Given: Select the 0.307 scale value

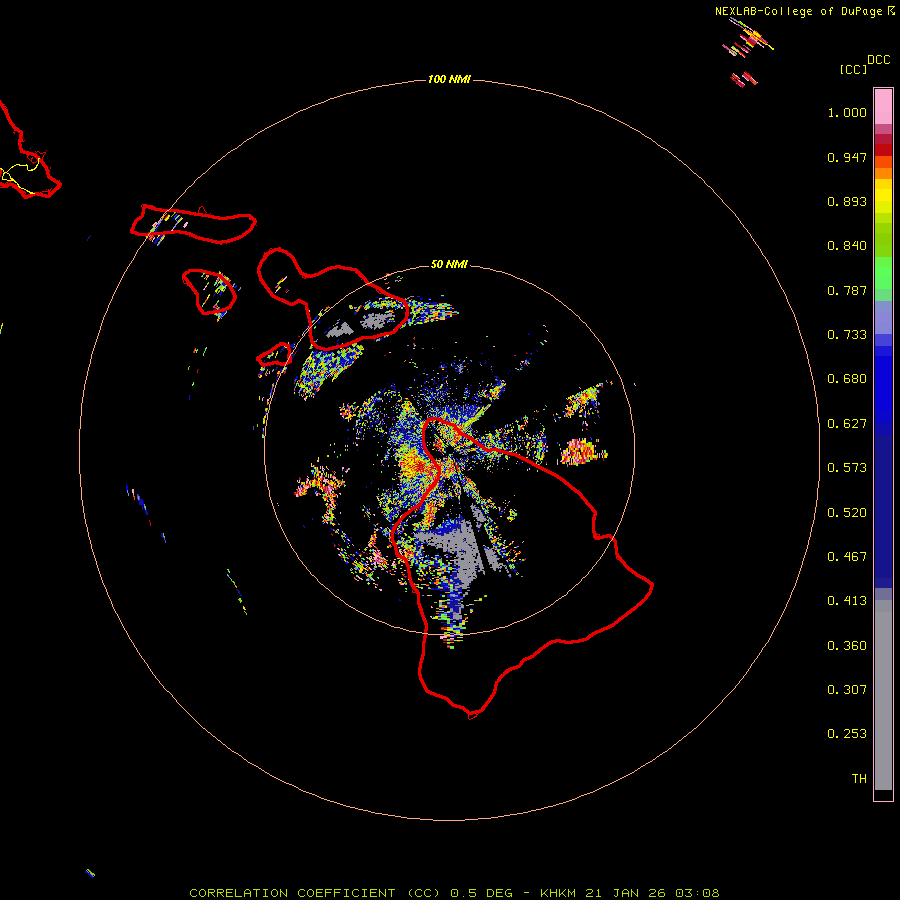Looking at the screenshot, I should (847, 690).
